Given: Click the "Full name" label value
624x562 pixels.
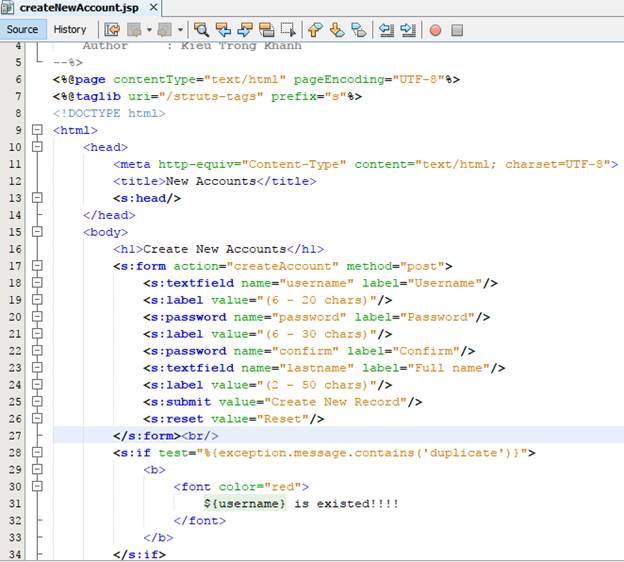Looking at the screenshot, I should pos(448,368).
